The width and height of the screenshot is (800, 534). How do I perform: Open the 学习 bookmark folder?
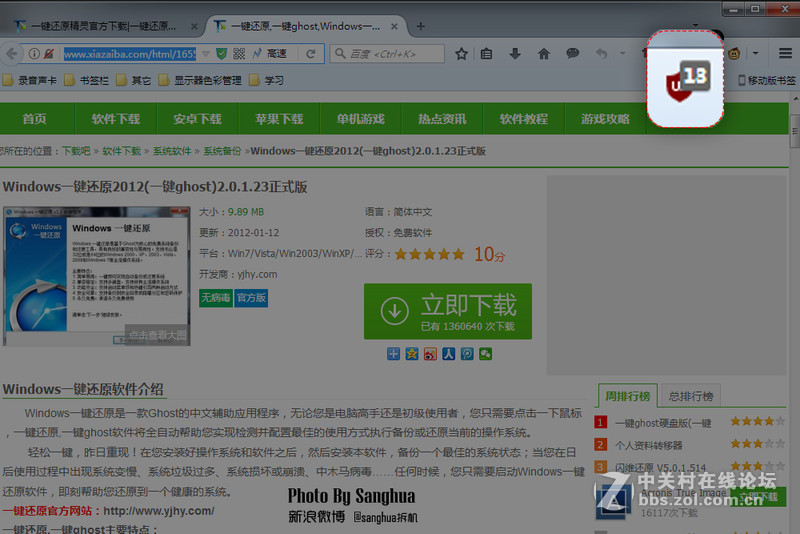pyautogui.click(x=266, y=80)
